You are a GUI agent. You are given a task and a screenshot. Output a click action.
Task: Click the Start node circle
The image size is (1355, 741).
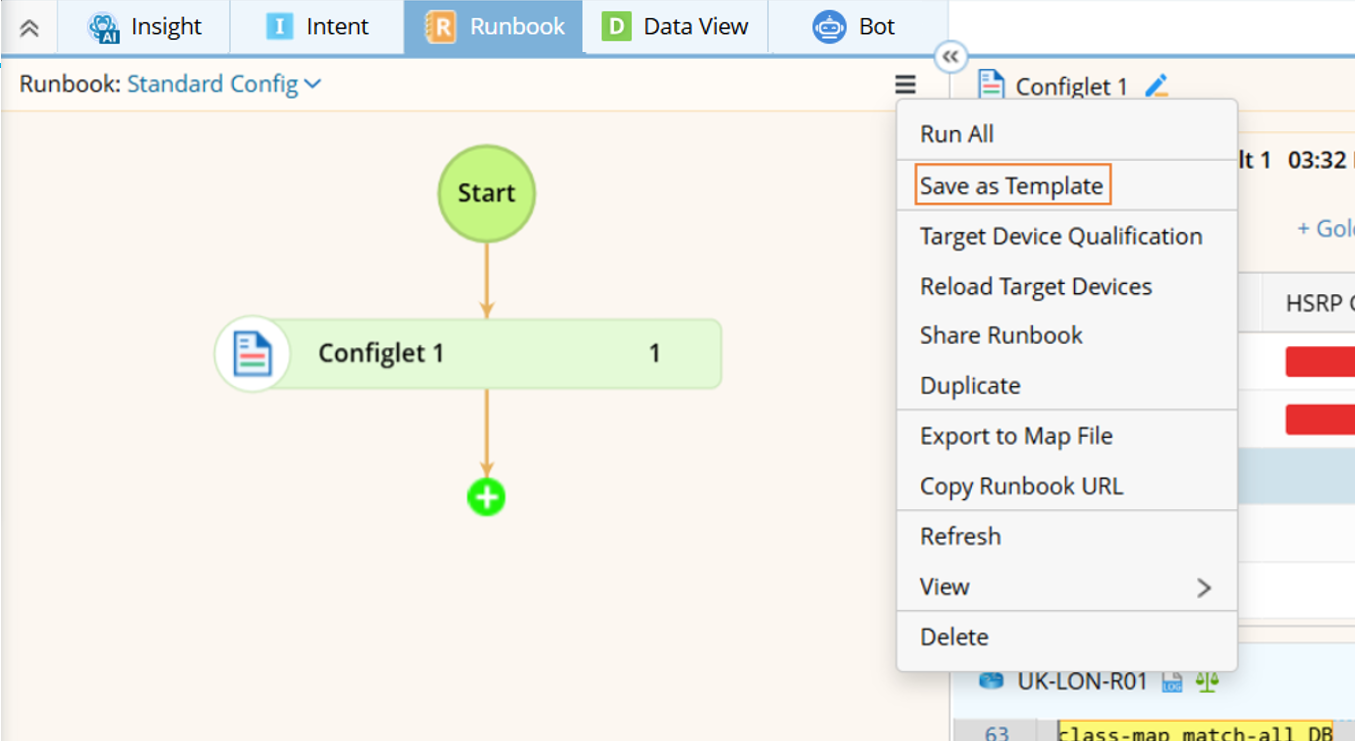click(x=486, y=193)
